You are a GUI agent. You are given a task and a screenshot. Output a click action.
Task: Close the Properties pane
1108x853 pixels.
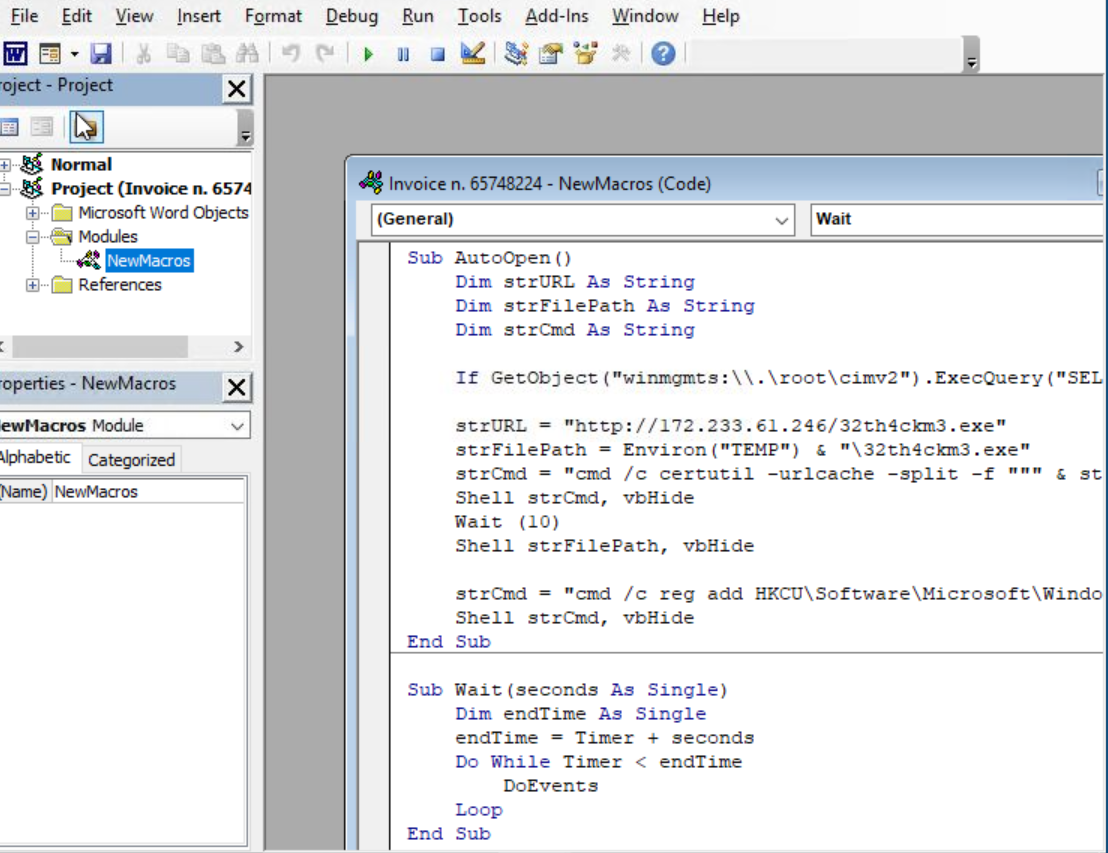coord(237,387)
